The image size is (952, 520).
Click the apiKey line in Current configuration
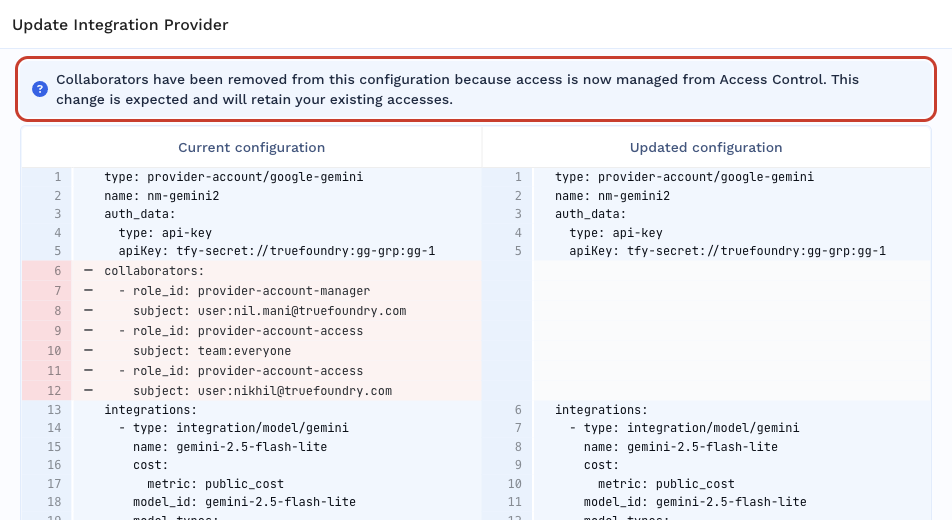[277, 251]
